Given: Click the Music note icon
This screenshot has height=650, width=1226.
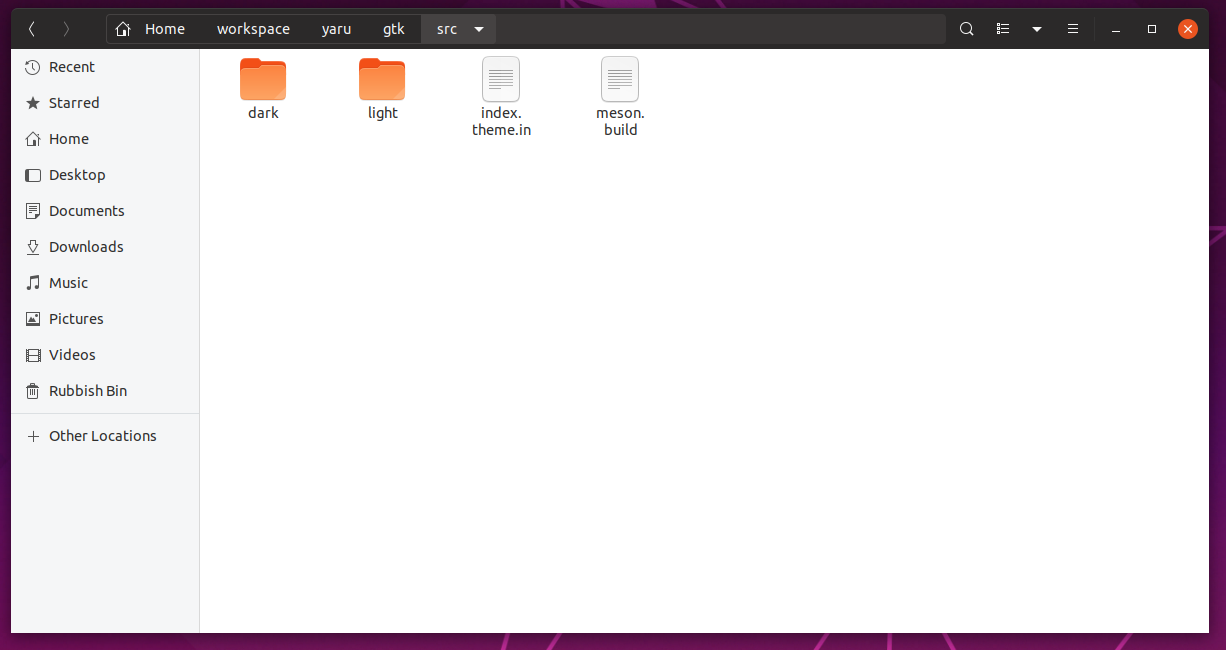Looking at the screenshot, I should point(33,283).
